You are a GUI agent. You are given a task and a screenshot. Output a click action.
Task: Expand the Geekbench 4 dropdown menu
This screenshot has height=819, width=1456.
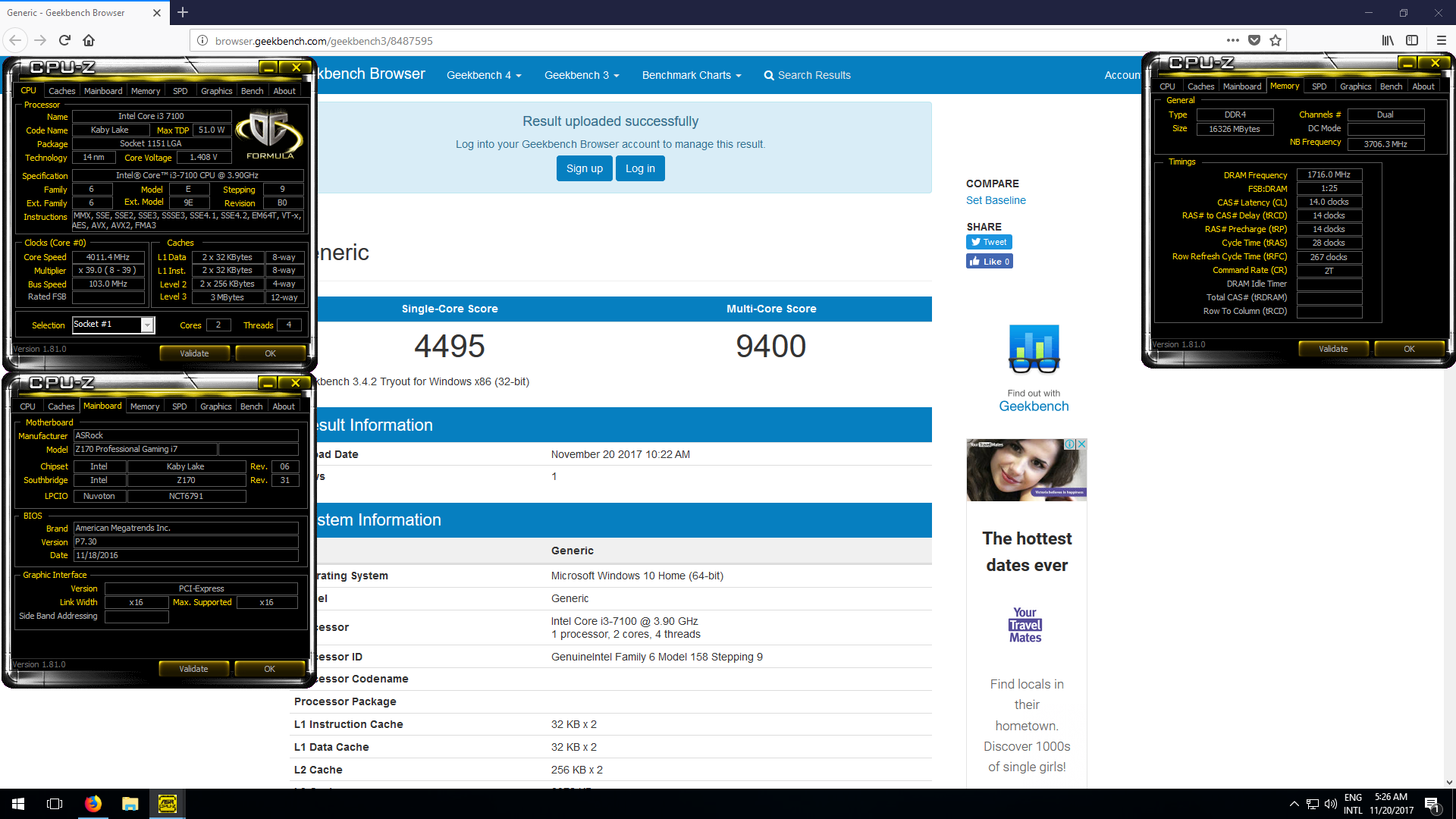(x=484, y=75)
